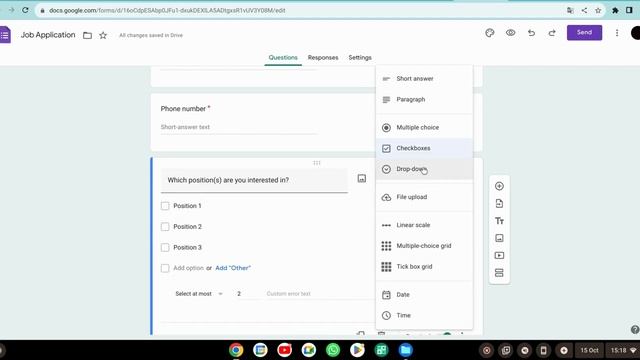
Task: Click the Add "Other" link
Action: [233, 268]
